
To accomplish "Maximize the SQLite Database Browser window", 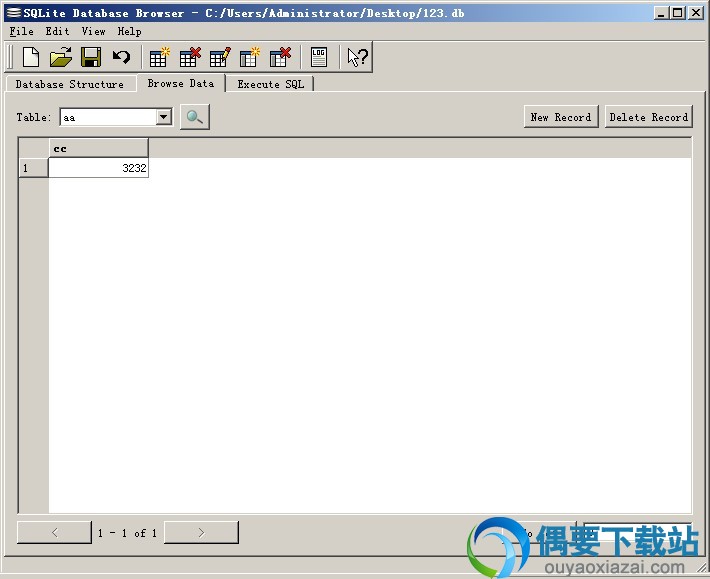I will pos(678,13).
